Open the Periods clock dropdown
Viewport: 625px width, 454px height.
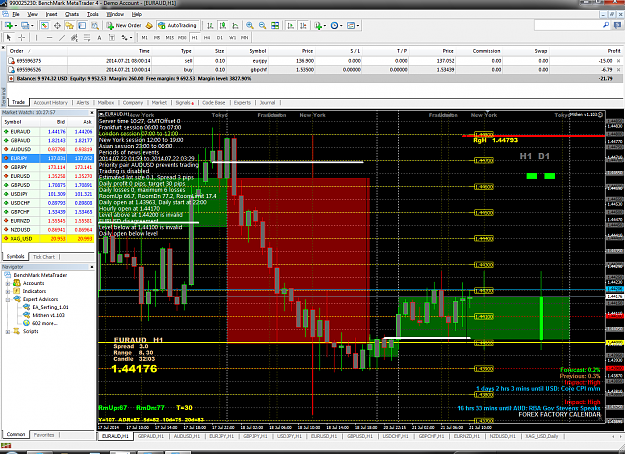(x=336, y=26)
